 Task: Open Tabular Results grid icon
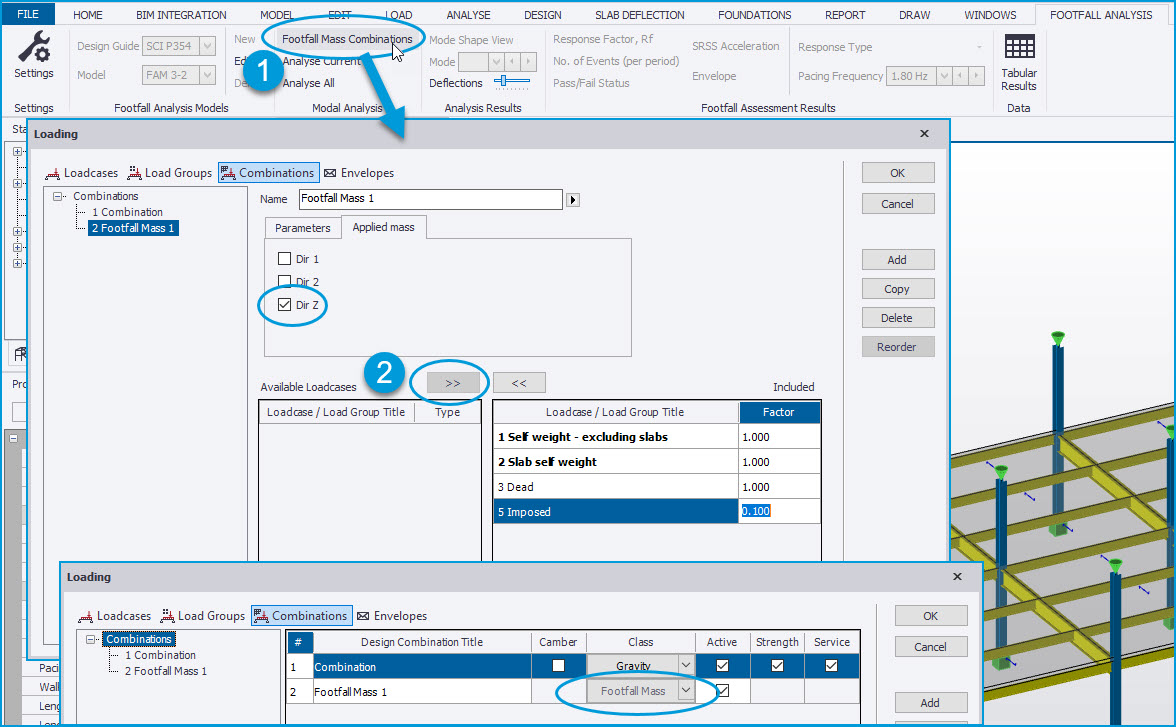click(x=1019, y=48)
